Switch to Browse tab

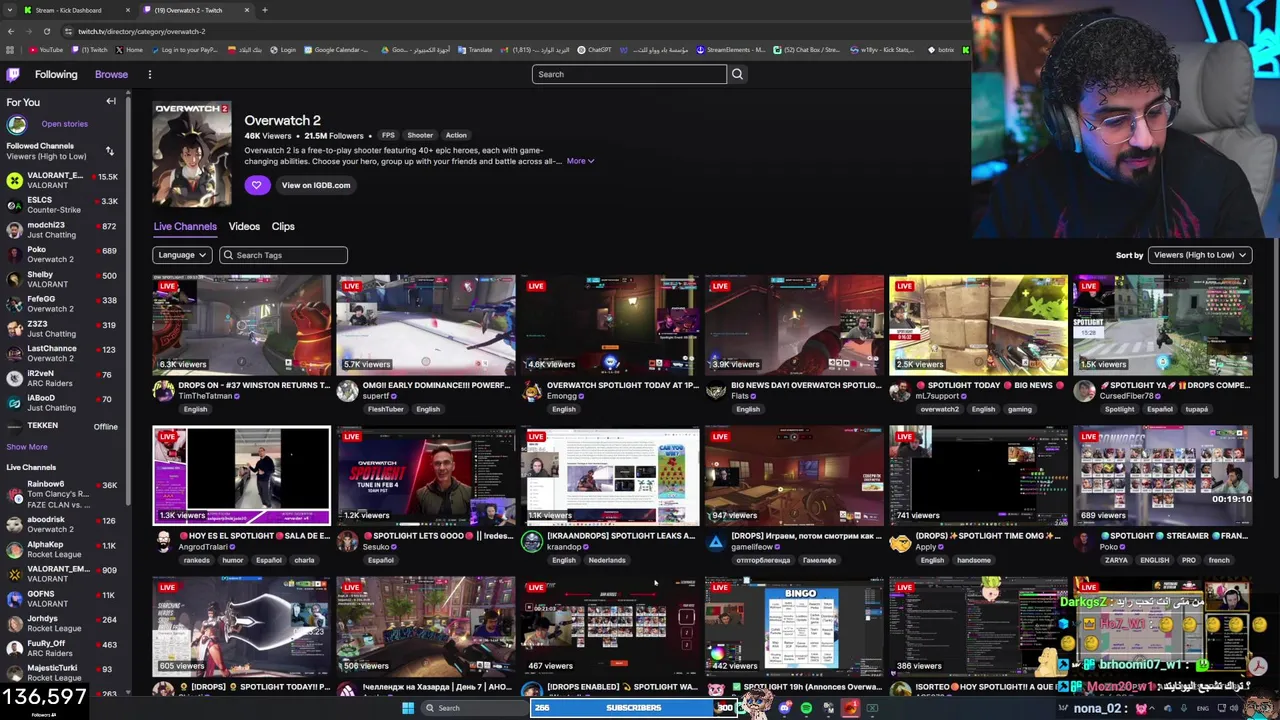(111, 74)
